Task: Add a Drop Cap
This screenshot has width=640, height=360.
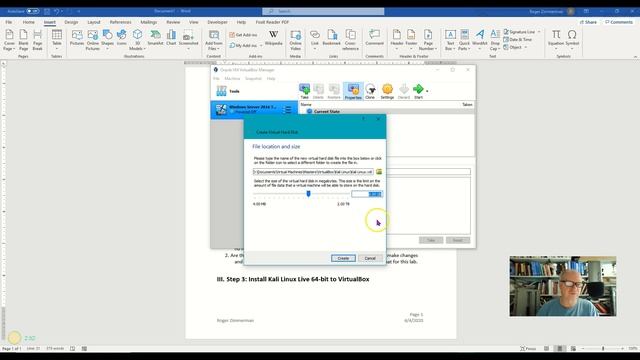Action: [x=495, y=40]
